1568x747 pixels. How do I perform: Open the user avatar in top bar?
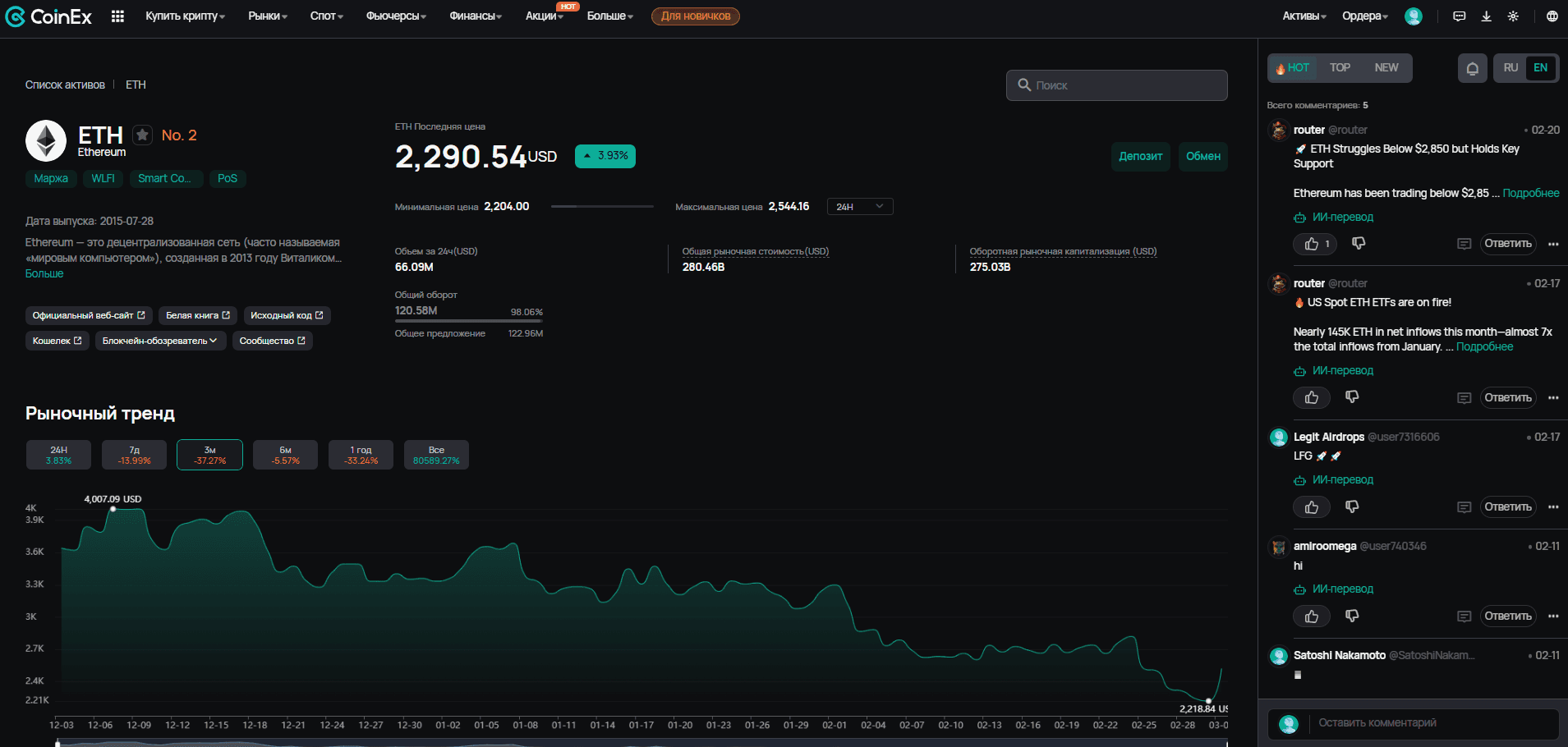(1413, 16)
